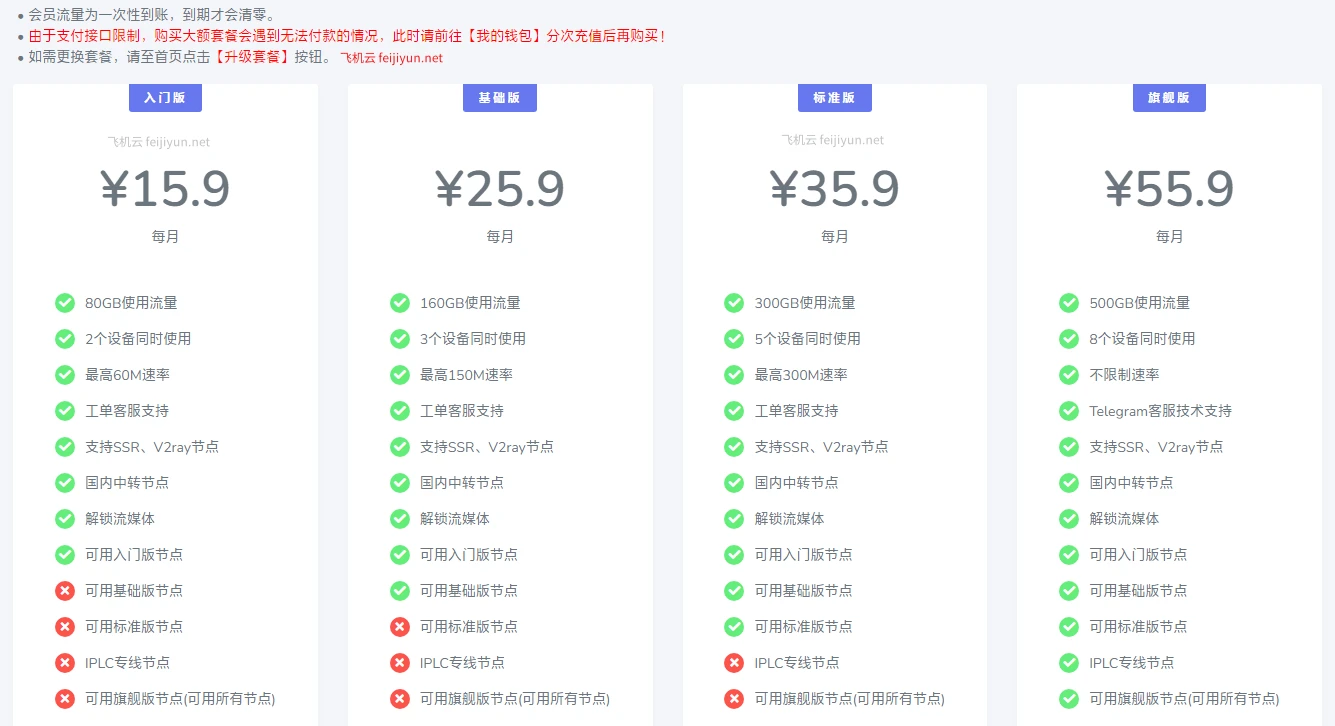Toggle the disabled mark on 可用入门版节点 in 入门版
Screen dimensions: 1335x726
[65, 555]
